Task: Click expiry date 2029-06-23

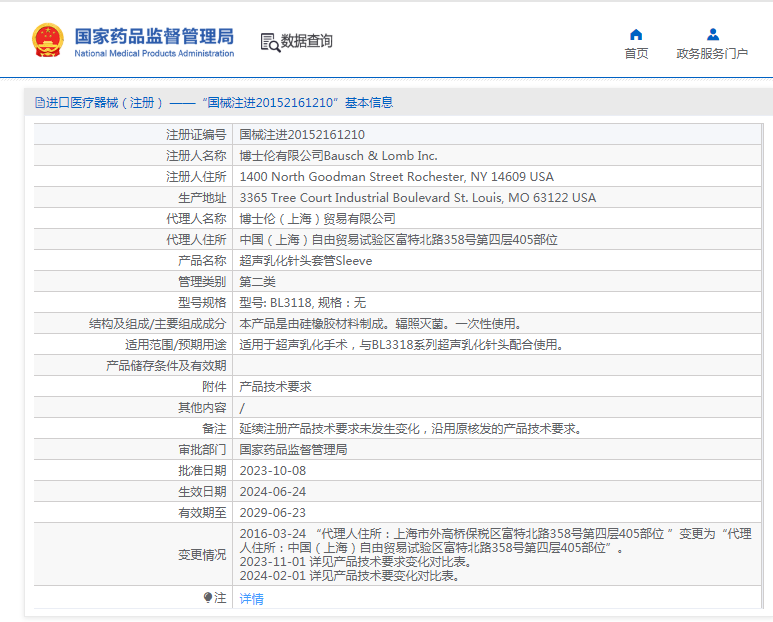Action: click(273, 513)
